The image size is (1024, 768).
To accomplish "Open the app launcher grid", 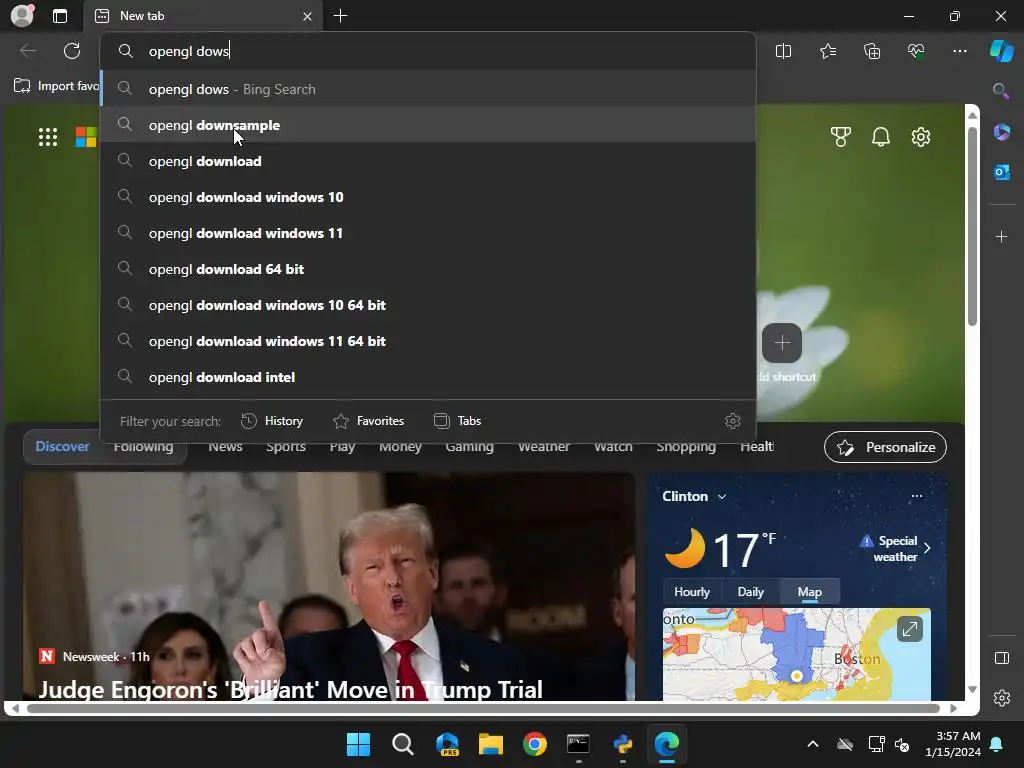I will coord(48,137).
